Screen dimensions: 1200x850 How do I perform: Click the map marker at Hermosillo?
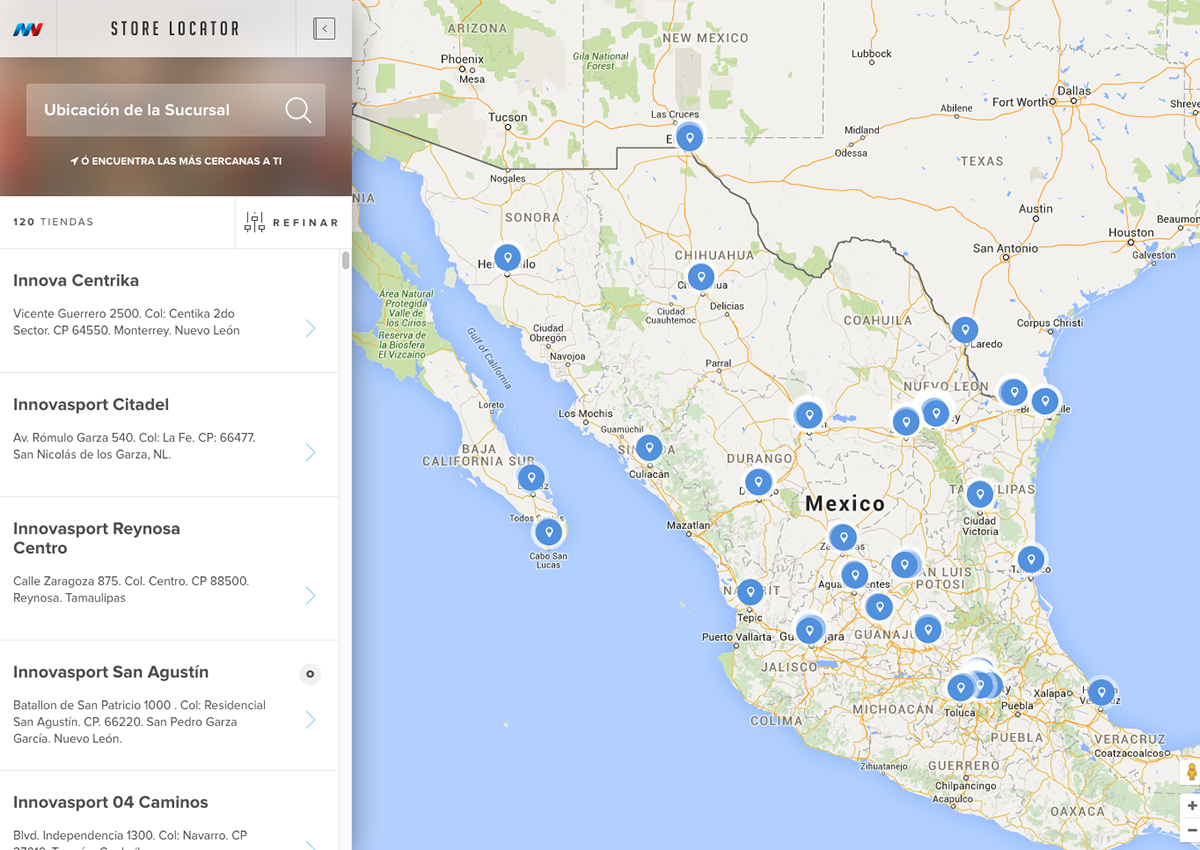pyautogui.click(x=508, y=258)
